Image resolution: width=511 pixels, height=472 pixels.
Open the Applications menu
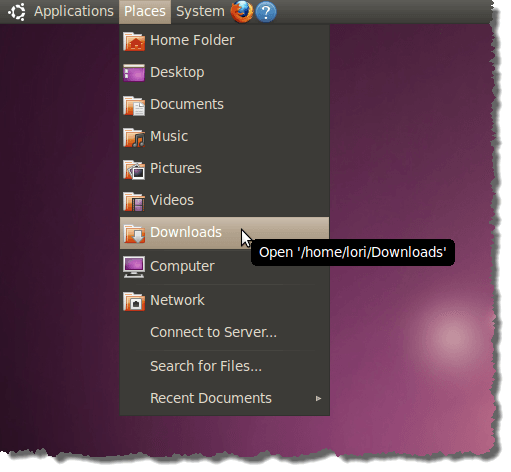point(74,12)
